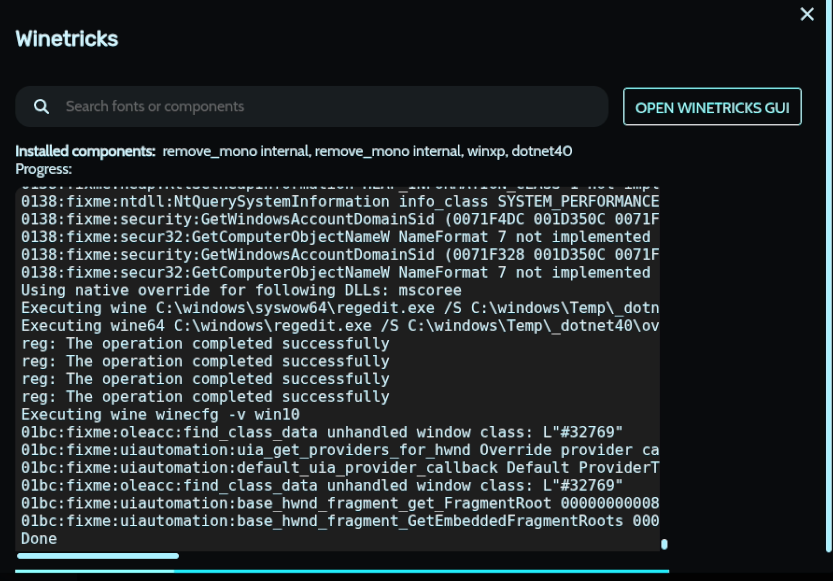Focus the Search fonts or components field
This screenshot has width=833, height=581.
tap(330, 106)
